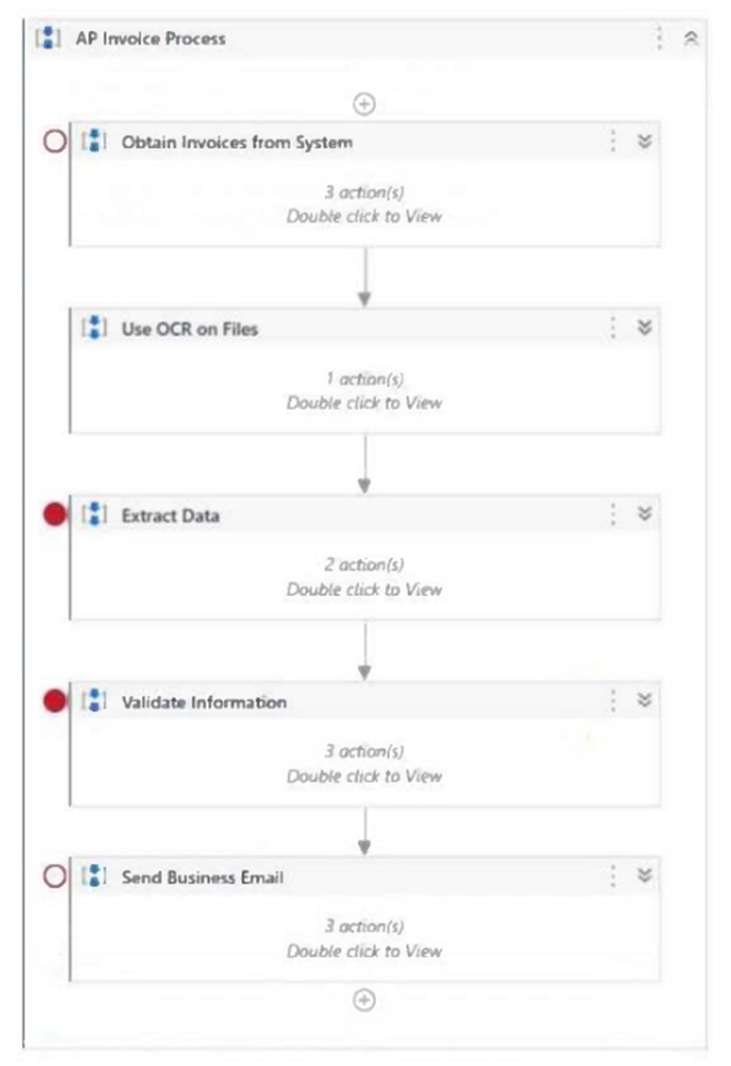Viewport: 731px width, 1066px height.
Task: Expand the Extract Data sequence
Action: pyautogui.click(x=645, y=514)
